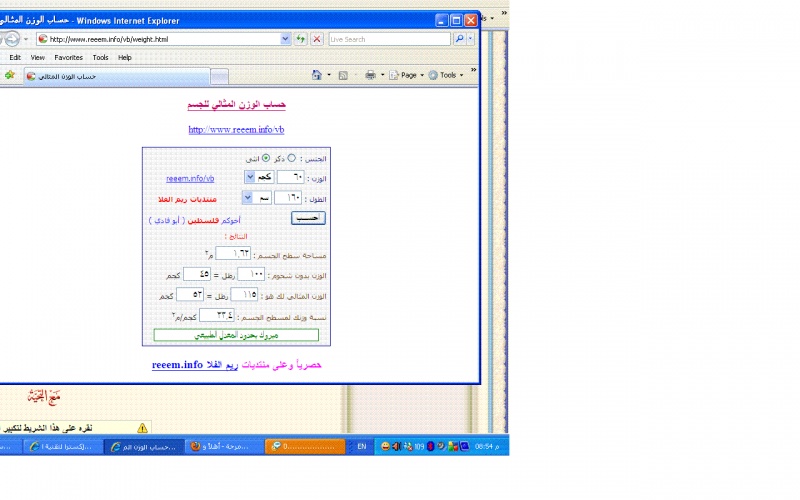Expand the height unit سم dropdown
The height and width of the screenshot is (500, 800).
coord(247,197)
